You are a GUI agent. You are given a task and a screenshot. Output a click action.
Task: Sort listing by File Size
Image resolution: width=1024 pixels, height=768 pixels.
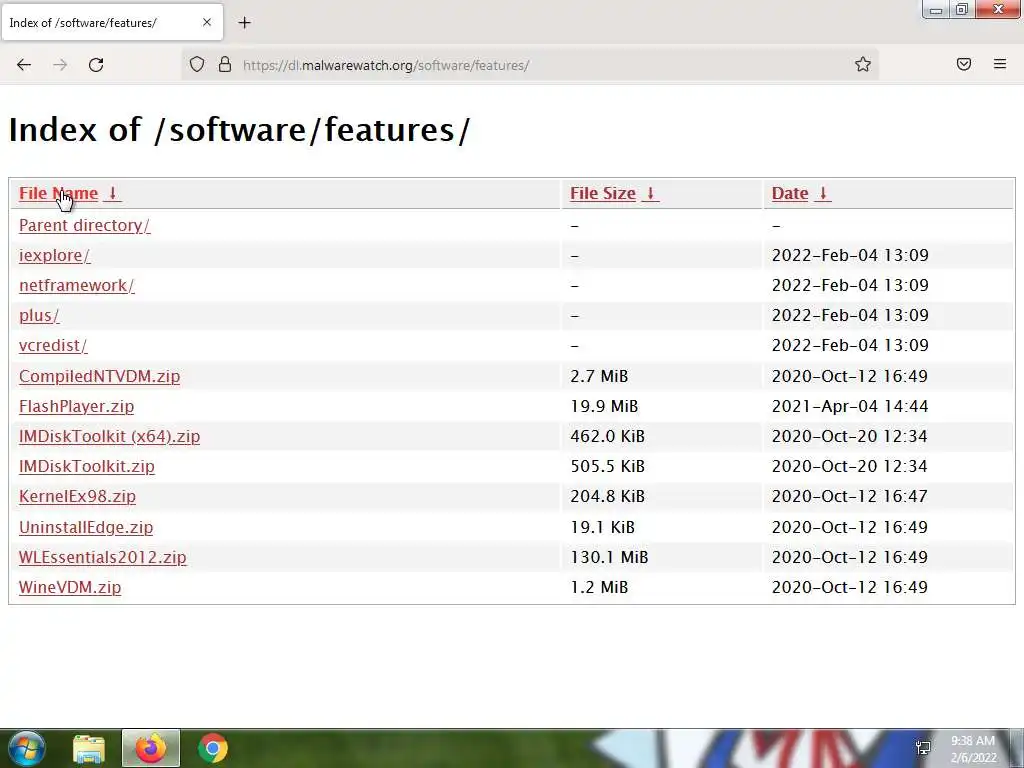pyautogui.click(x=603, y=193)
